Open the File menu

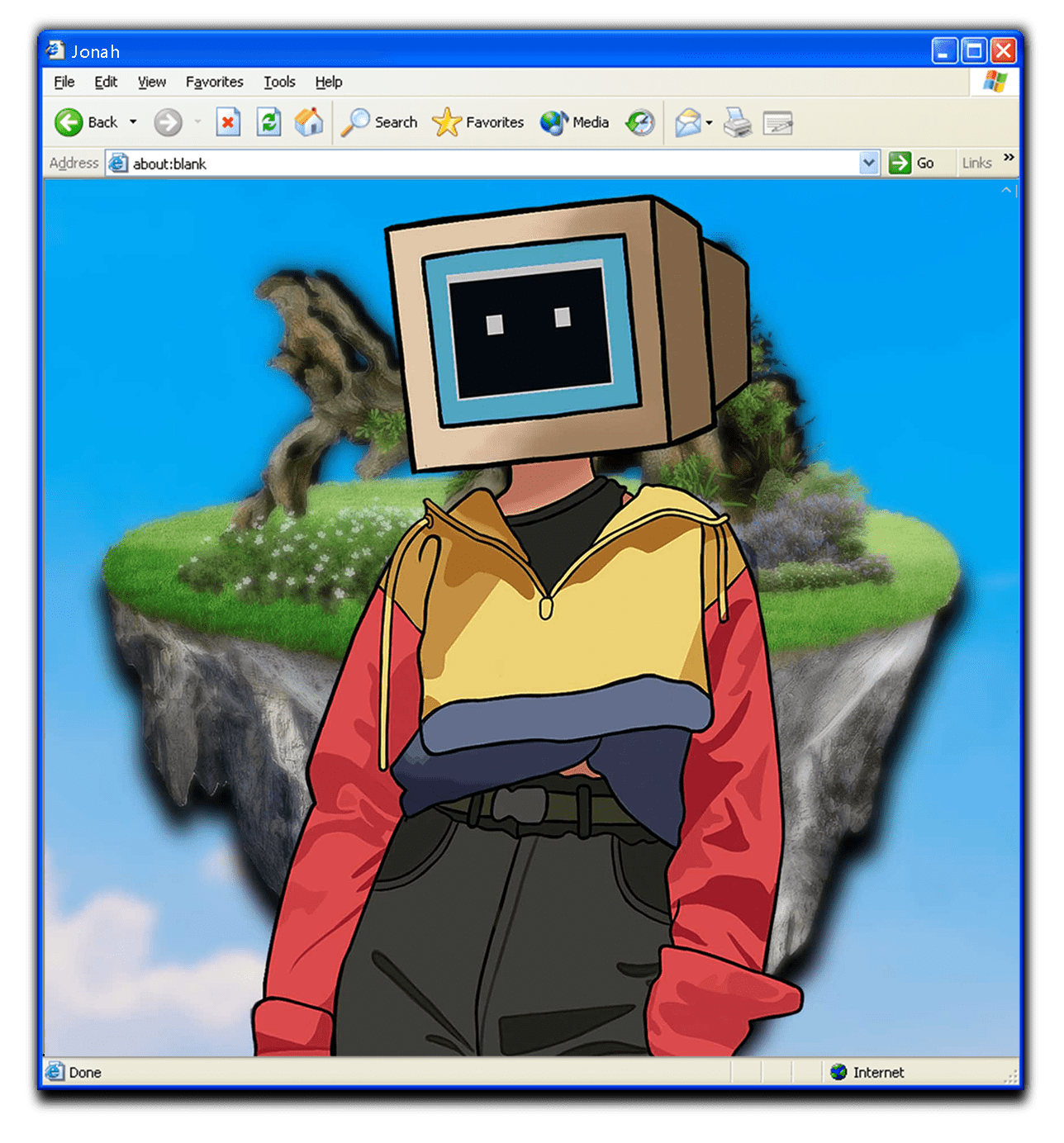[64, 82]
